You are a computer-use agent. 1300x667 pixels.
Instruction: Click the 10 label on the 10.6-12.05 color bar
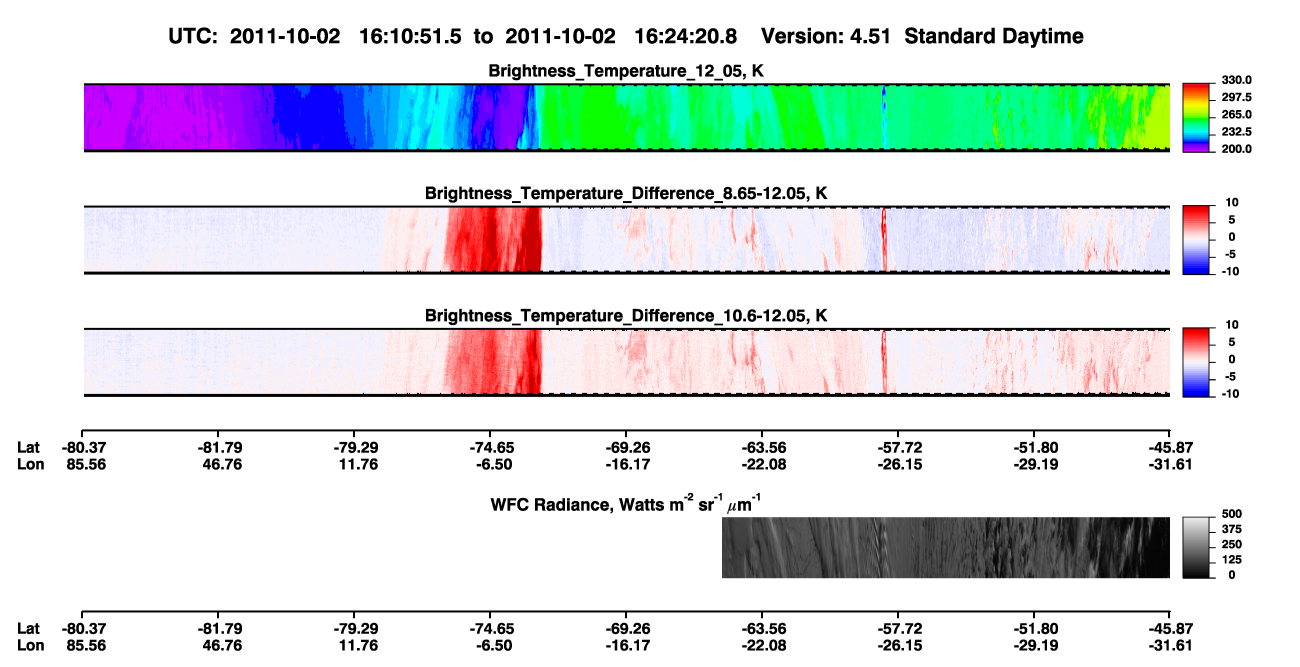click(1233, 325)
